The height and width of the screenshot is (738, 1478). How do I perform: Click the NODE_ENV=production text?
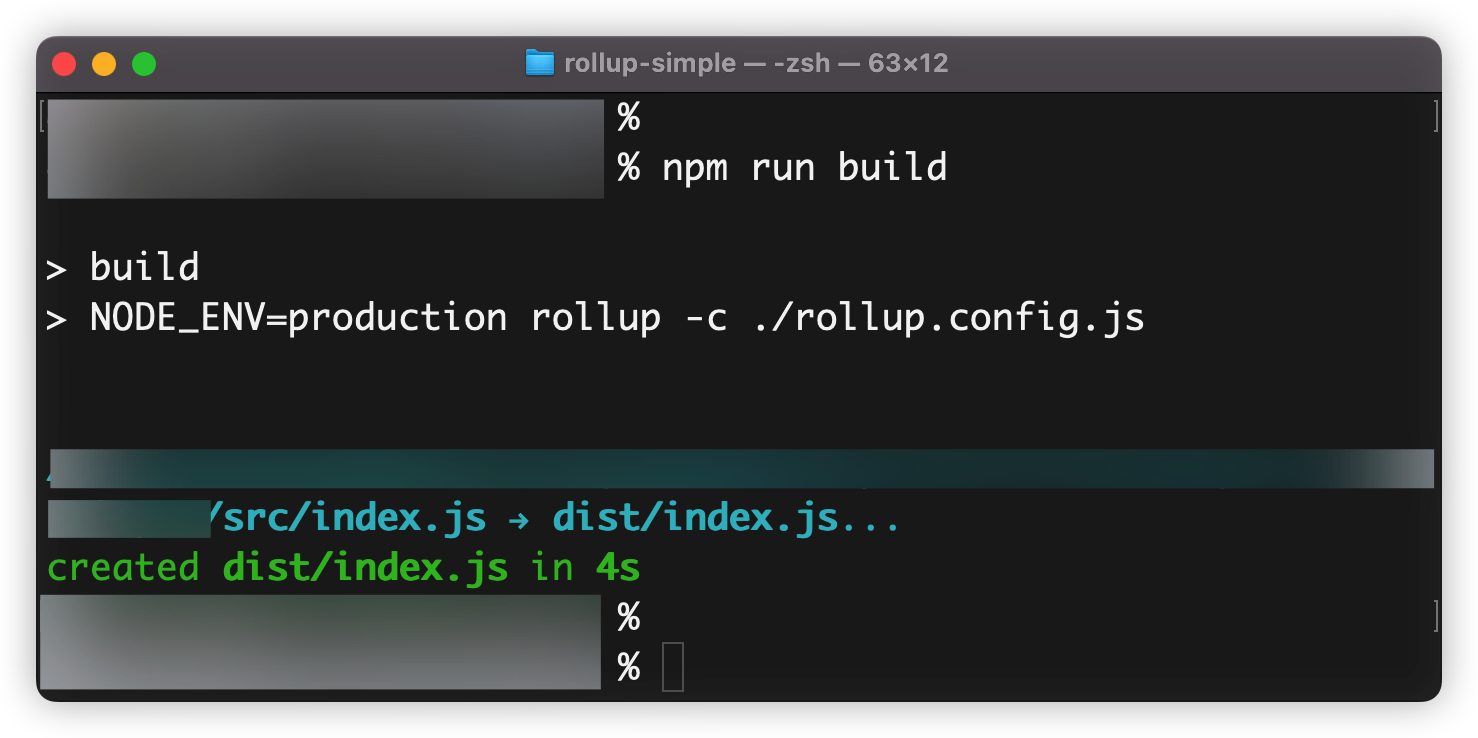(298, 318)
